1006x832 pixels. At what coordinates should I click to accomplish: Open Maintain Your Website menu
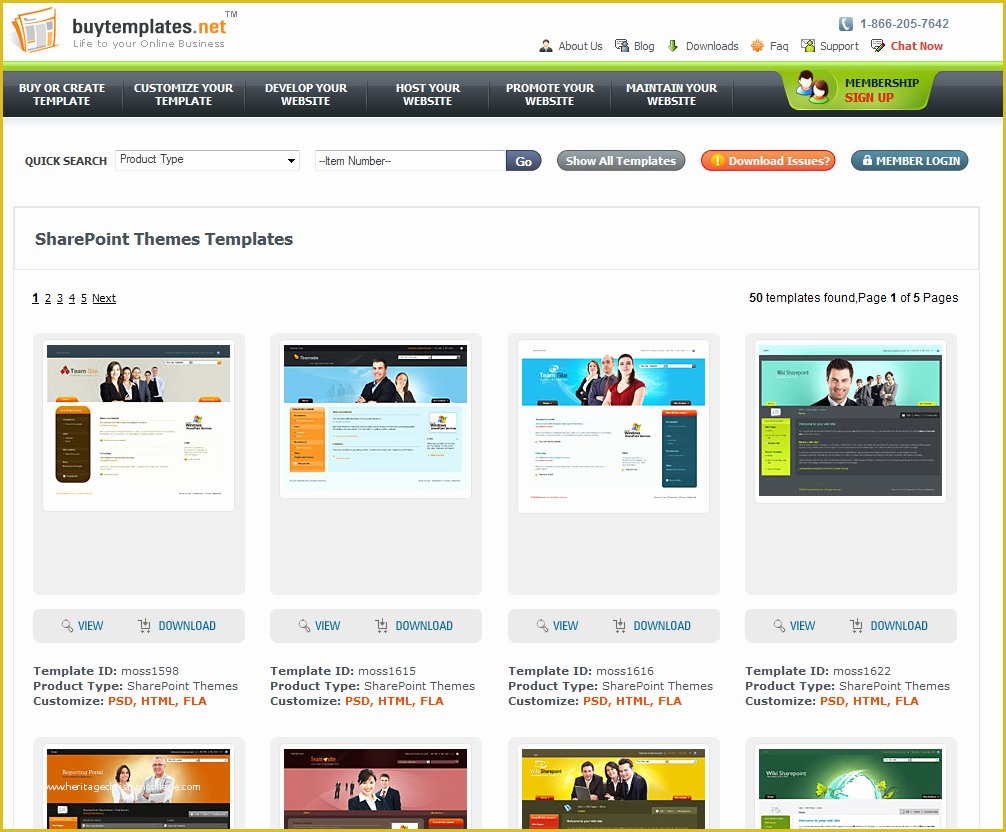click(672, 94)
